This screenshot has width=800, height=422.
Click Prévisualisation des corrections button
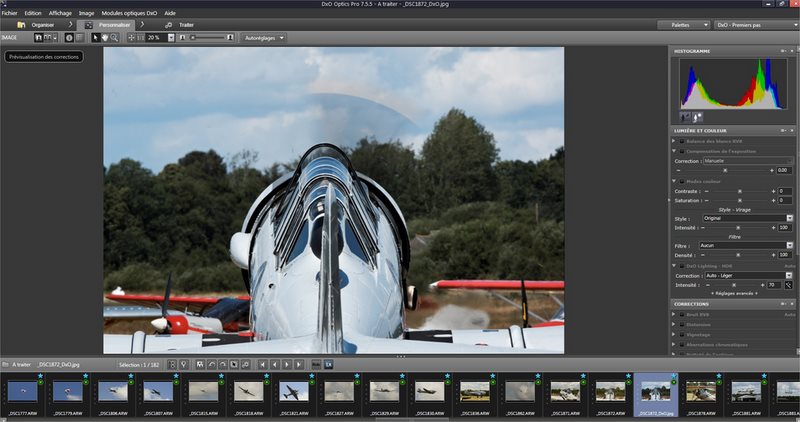44,57
